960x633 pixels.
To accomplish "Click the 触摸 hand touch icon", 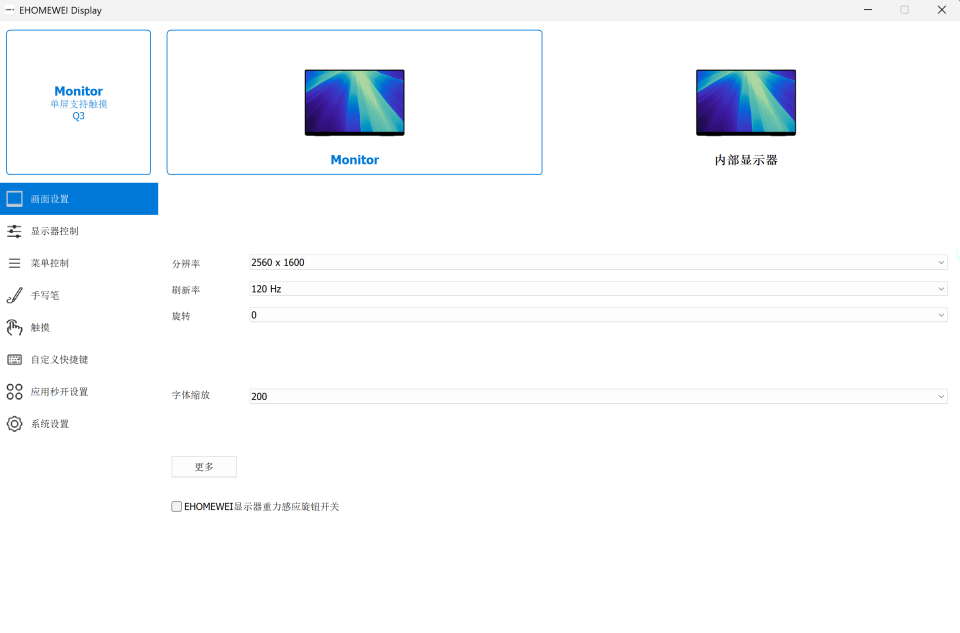I will 14,328.
